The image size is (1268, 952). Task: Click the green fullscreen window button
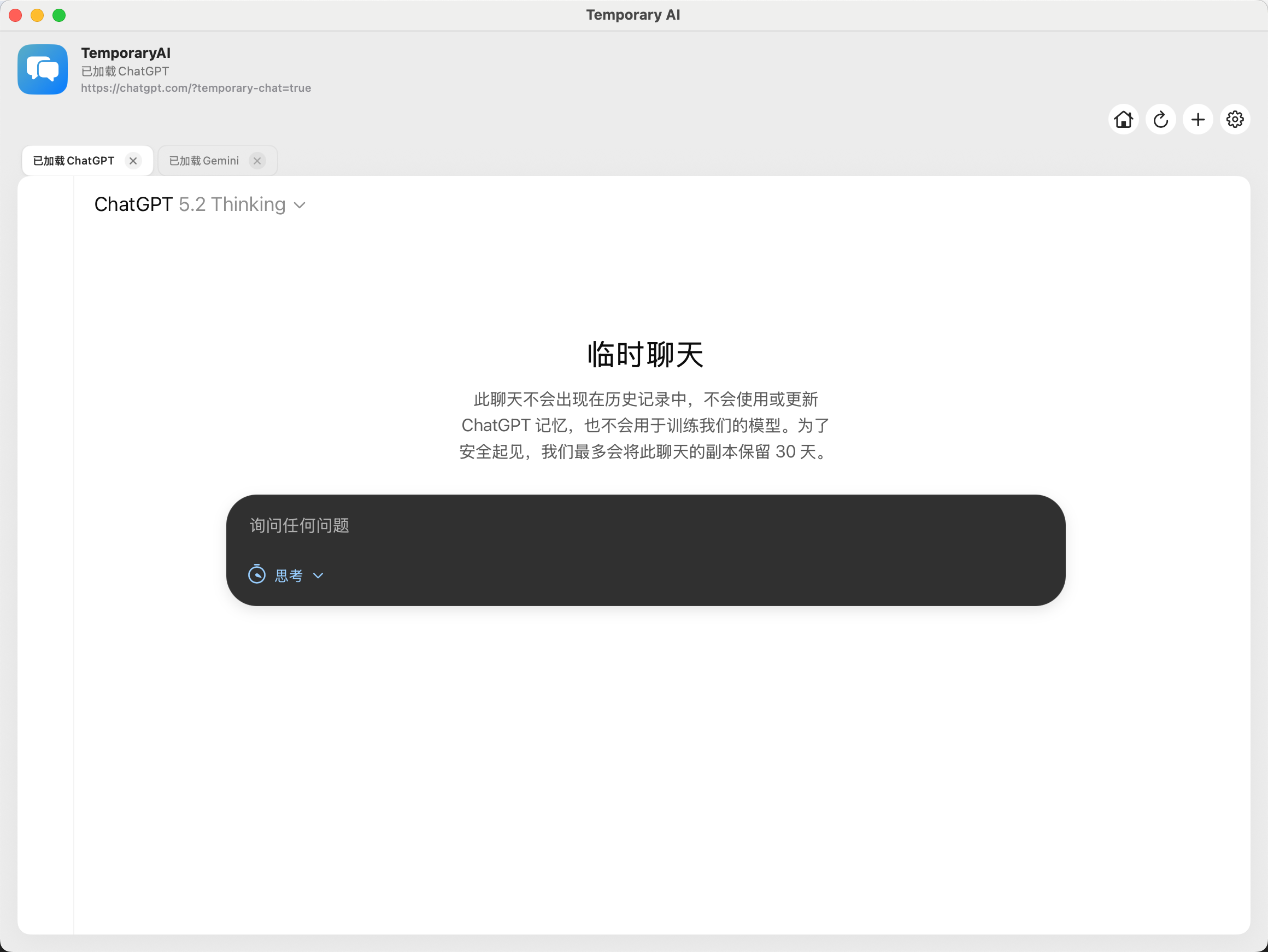pyautogui.click(x=59, y=15)
